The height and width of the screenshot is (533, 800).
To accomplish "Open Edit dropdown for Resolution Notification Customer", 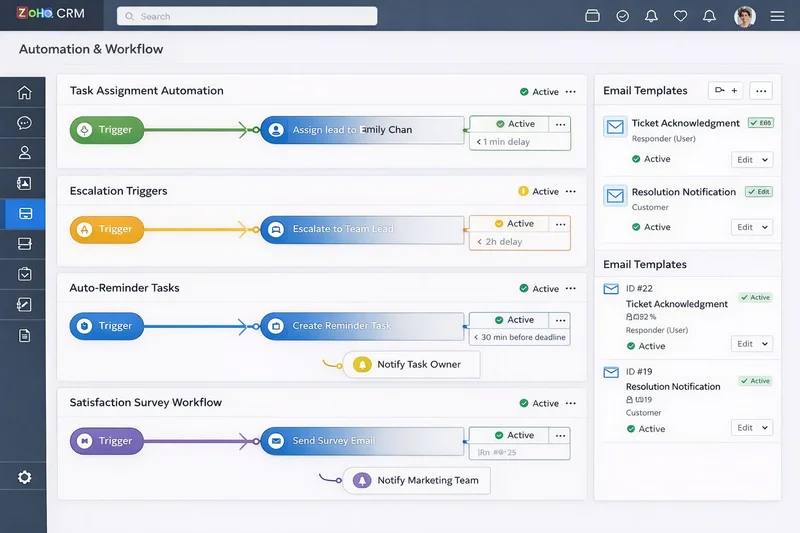I will [x=752, y=227].
